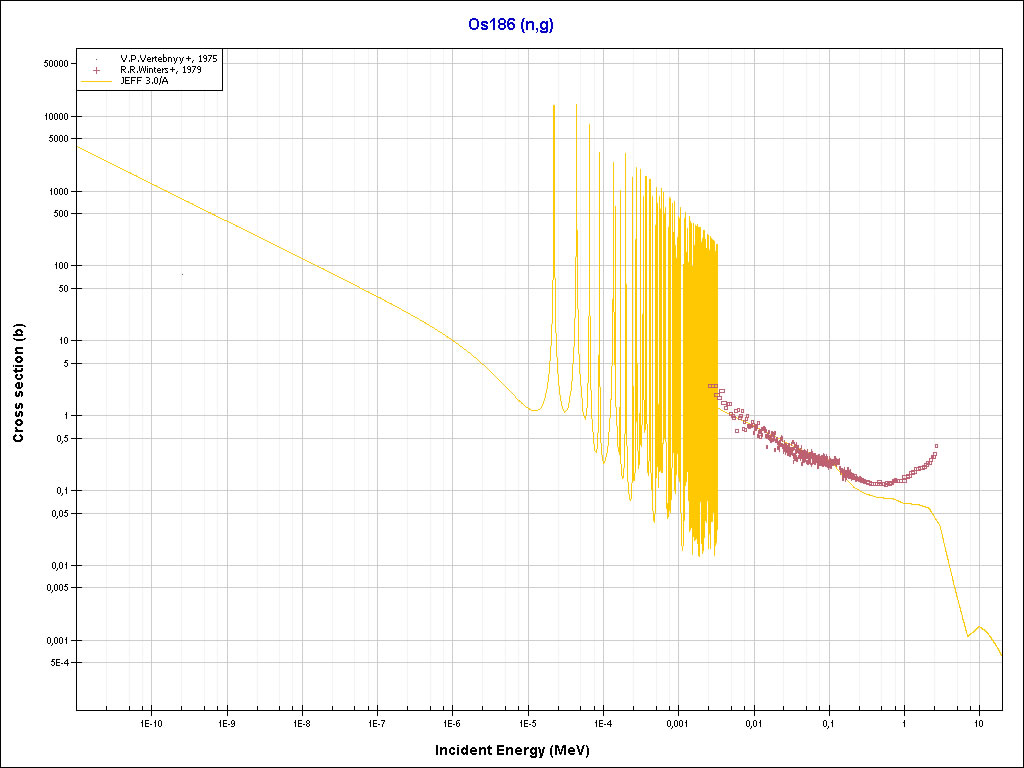Click the 5E-4 tick label on y-axis
This screenshot has height=768, width=1024.
[54, 663]
